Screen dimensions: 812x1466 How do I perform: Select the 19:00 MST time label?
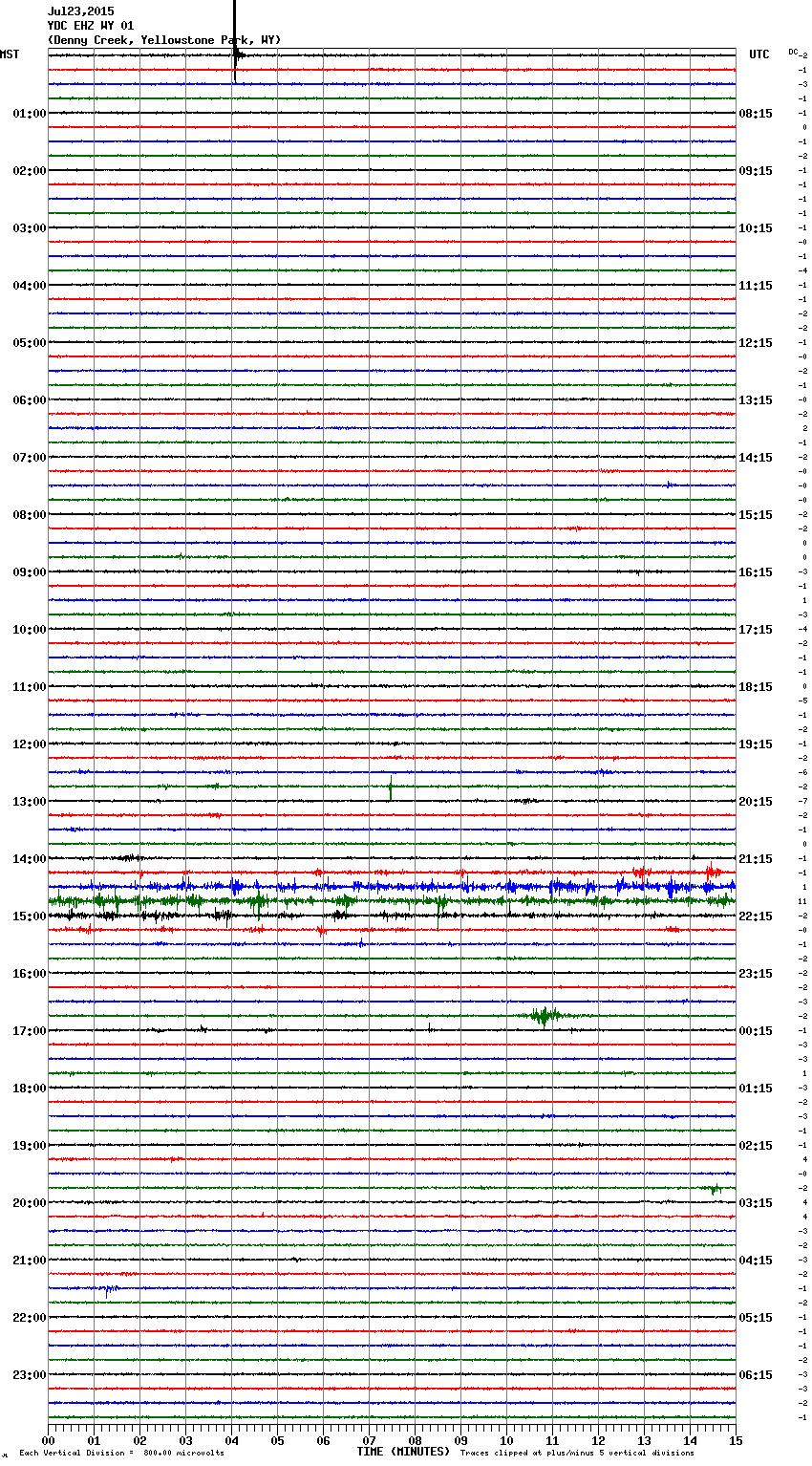(x=30, y=1146)
